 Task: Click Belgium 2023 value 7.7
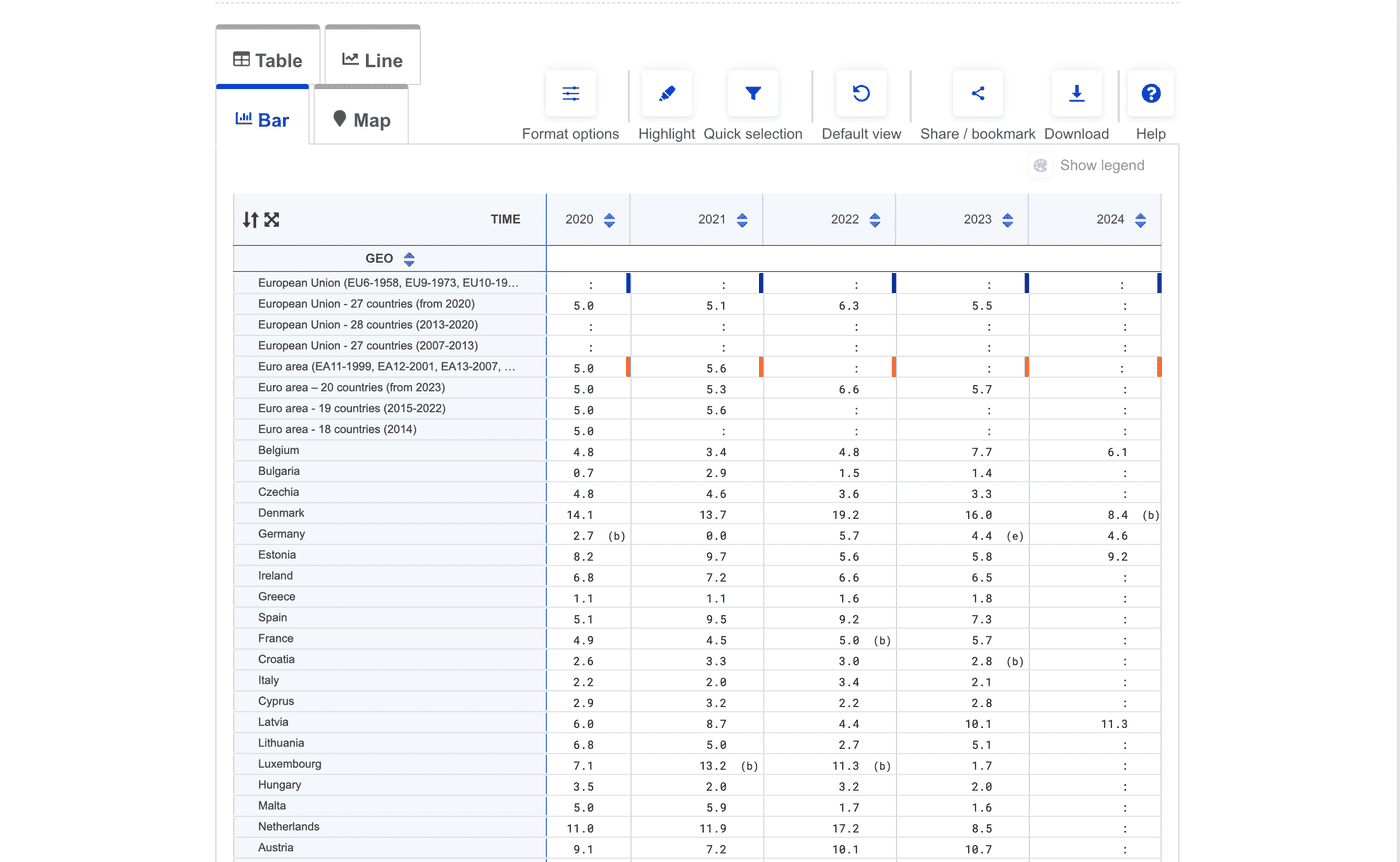click(982, 452)
